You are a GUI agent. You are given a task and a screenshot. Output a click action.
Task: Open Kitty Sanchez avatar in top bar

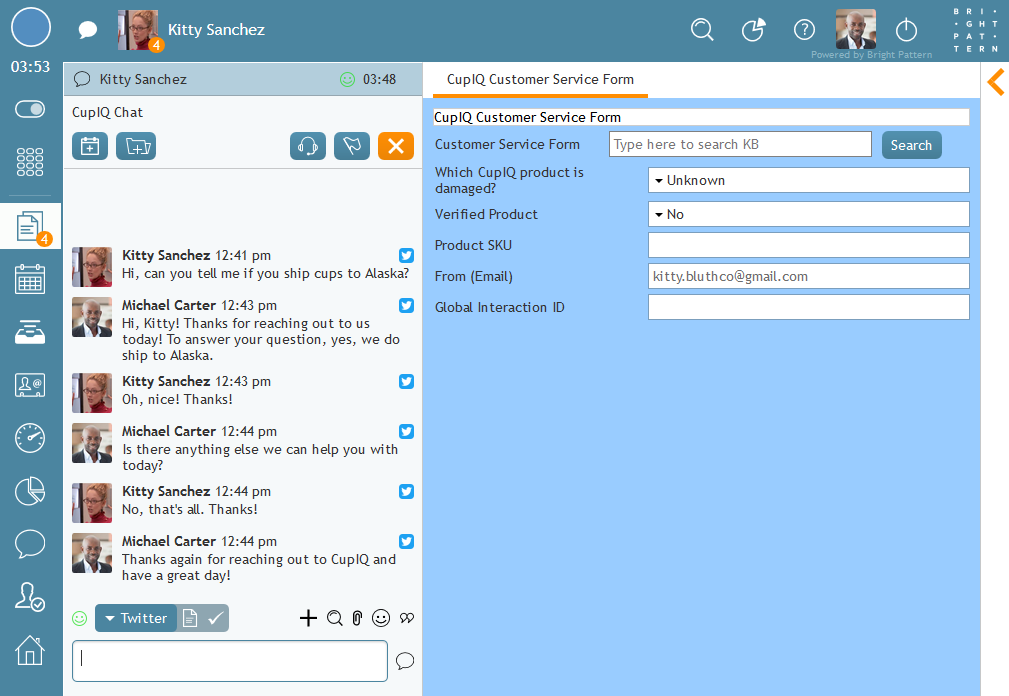[138, 30]
